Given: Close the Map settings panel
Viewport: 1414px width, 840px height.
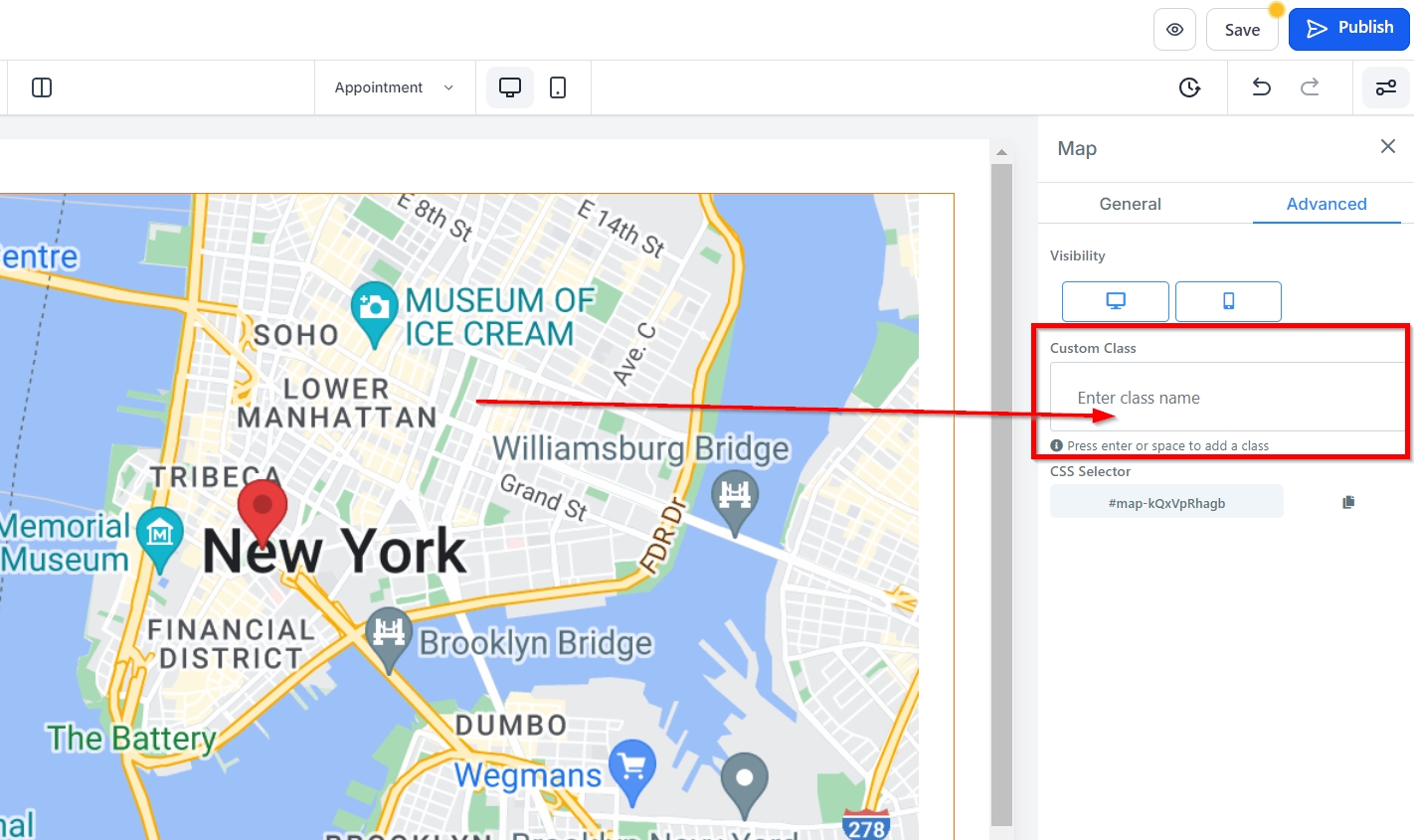Looking at the screenshot, I should (1387, 147).
